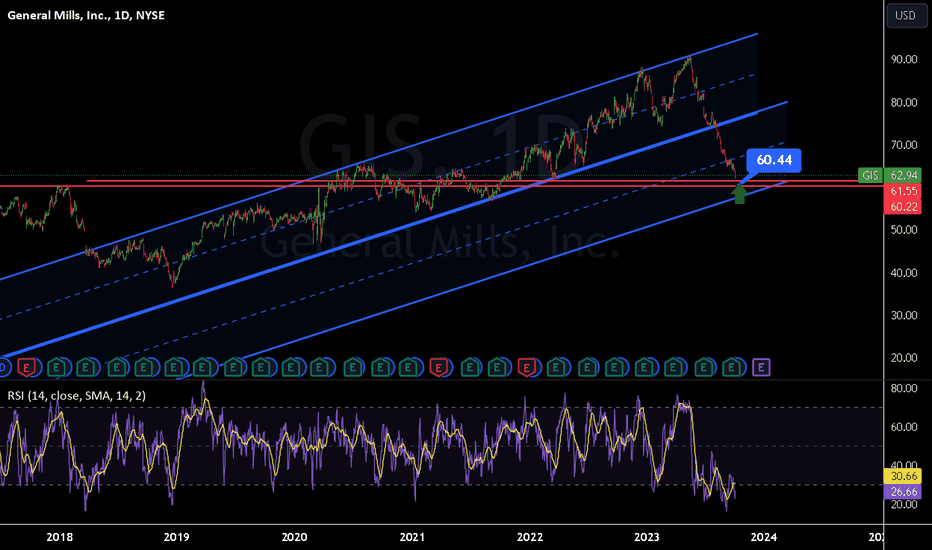
Task: Click the 2023 time axis label
Action: pyautogui.click(x=647, y=537)
